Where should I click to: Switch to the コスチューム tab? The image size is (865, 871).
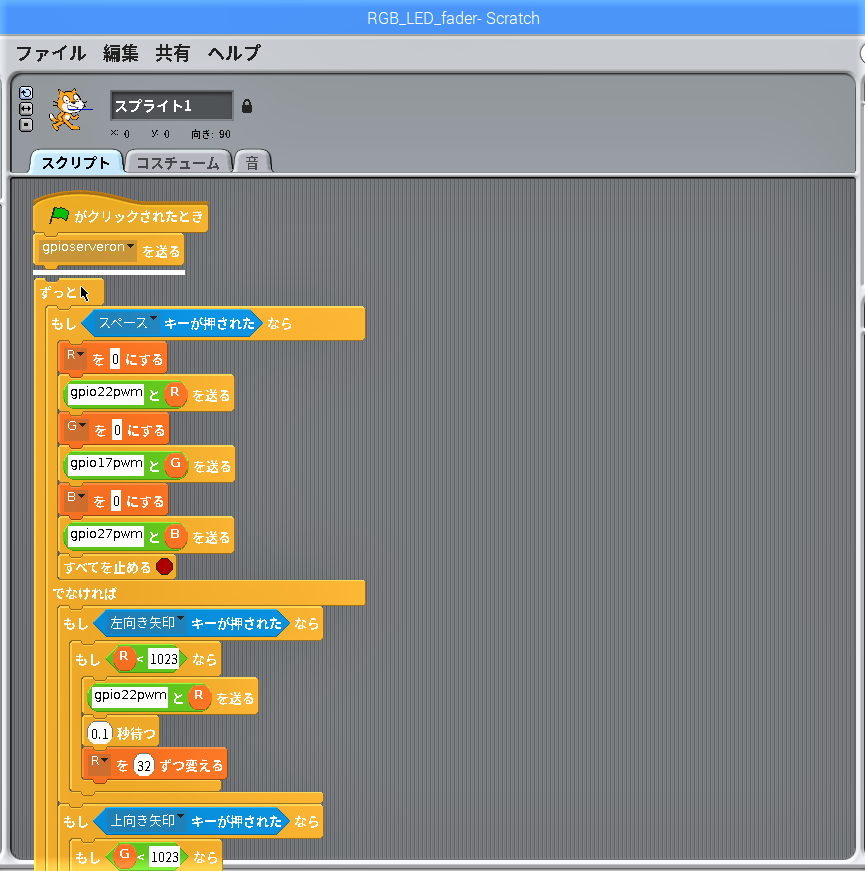(178, 163)
